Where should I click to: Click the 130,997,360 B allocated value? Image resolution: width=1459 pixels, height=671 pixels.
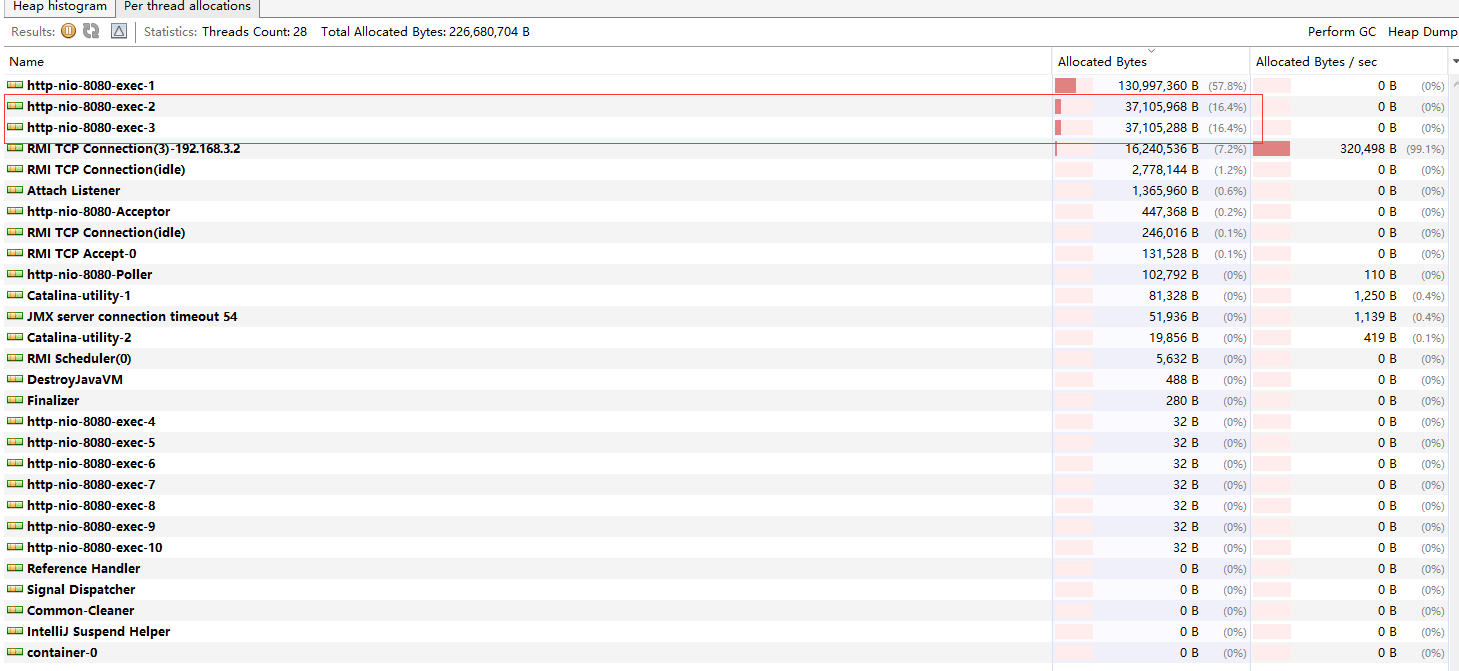point(1158,85)
